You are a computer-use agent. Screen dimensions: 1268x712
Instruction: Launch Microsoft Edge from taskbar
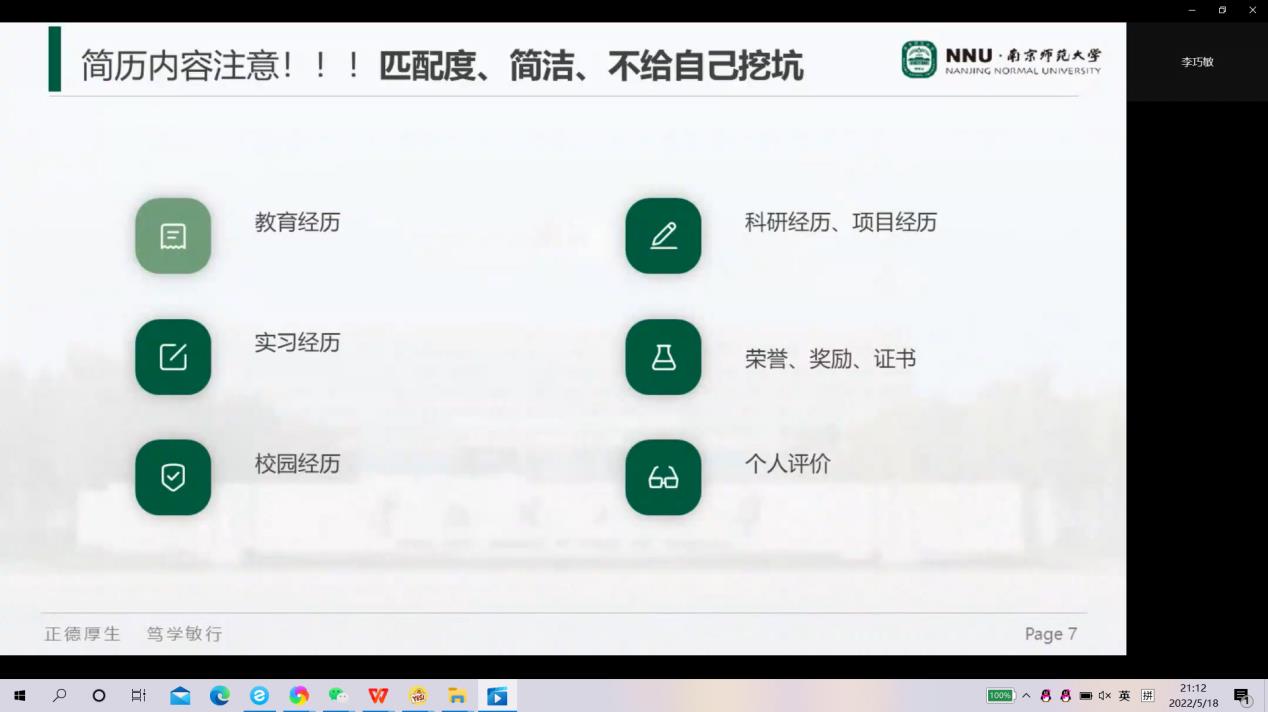coord(220,696)
